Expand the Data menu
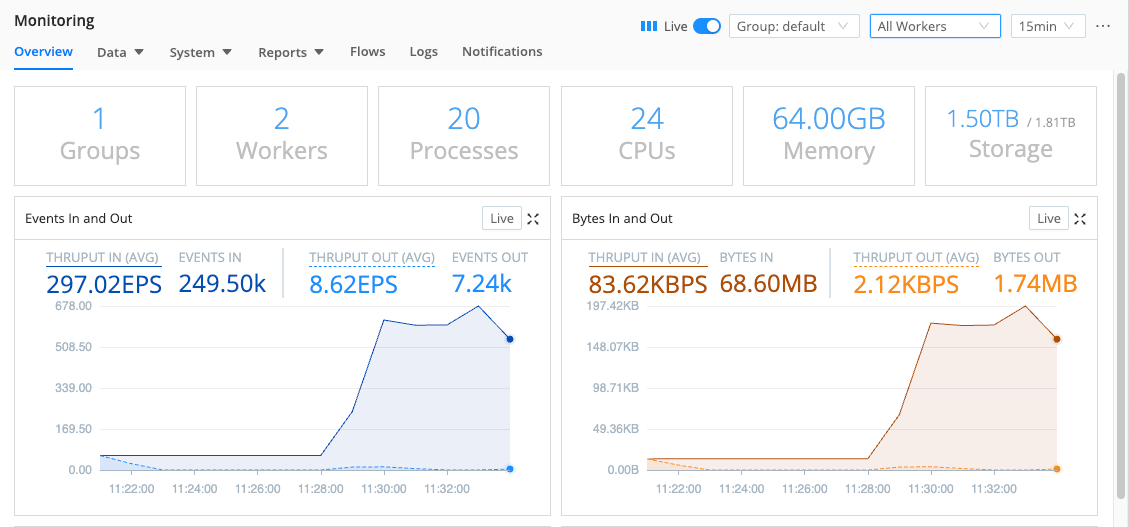 120,52
